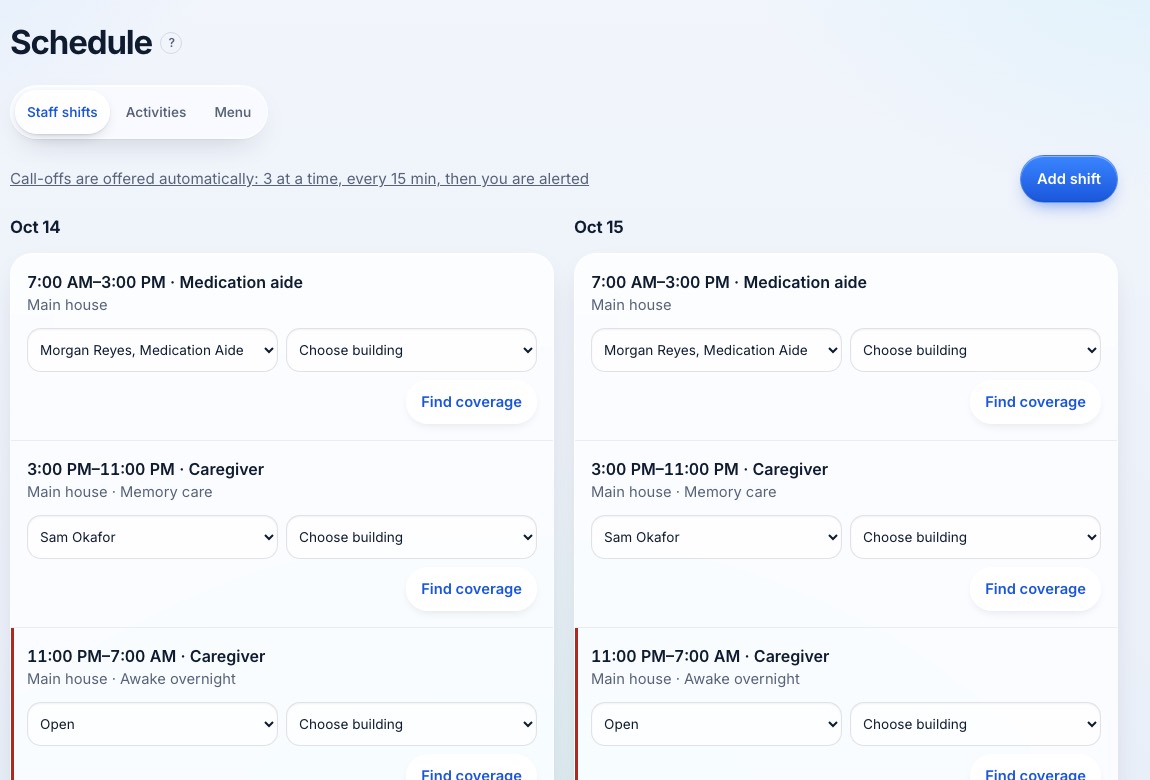The height and width of the screenshot is (780, 1150).
Task: Click Oct 14 'Main house · Memory care' text
Action: 120,492
